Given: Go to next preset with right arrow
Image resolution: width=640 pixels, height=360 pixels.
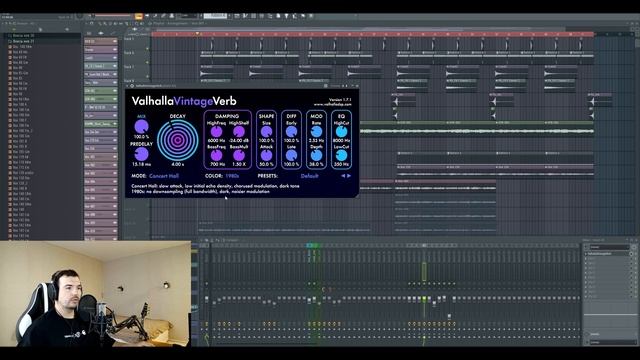Looking at the screenshot, I should point(349,176).
